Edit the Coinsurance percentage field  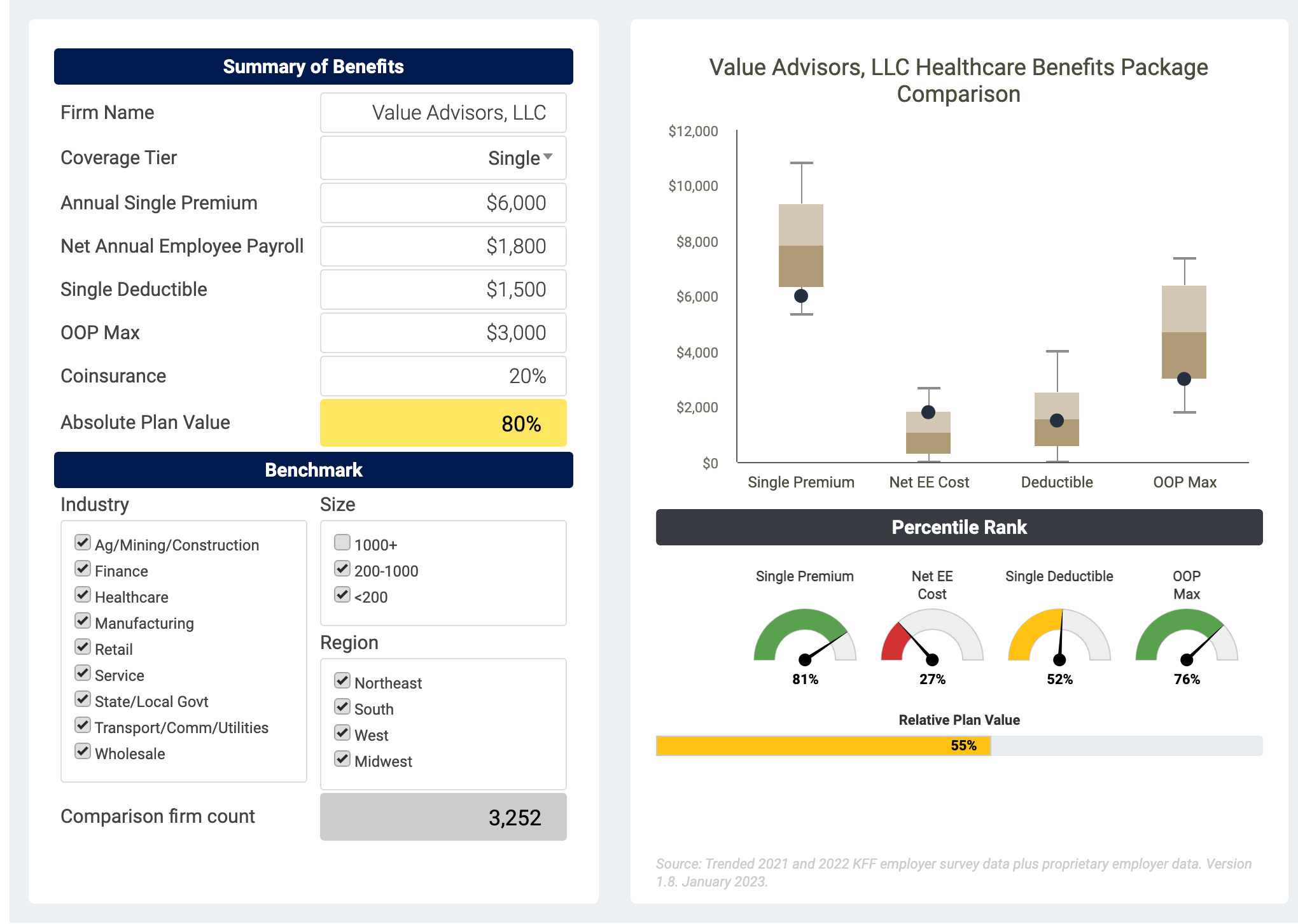pos(443,376)
